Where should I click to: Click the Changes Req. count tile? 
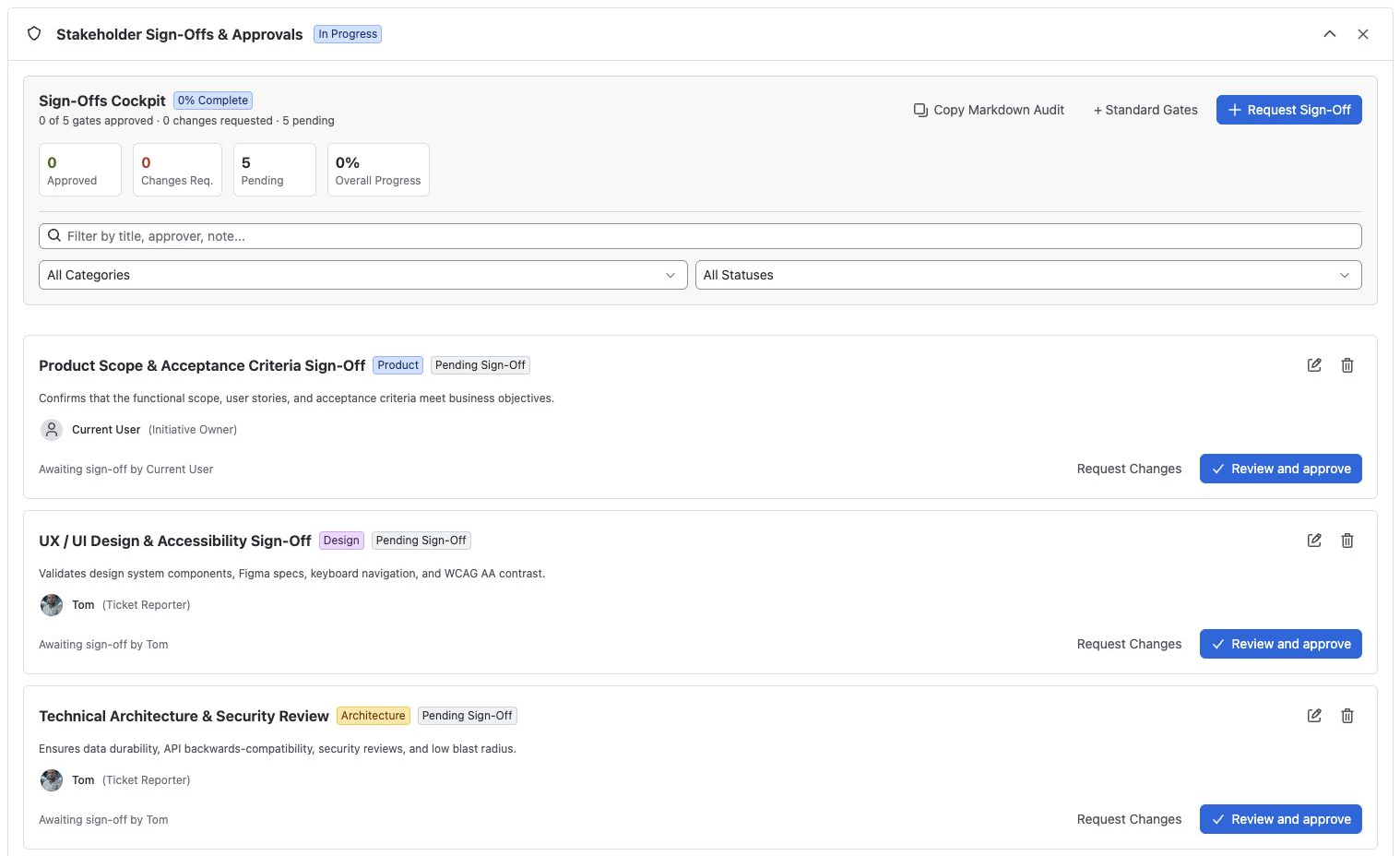177,170
